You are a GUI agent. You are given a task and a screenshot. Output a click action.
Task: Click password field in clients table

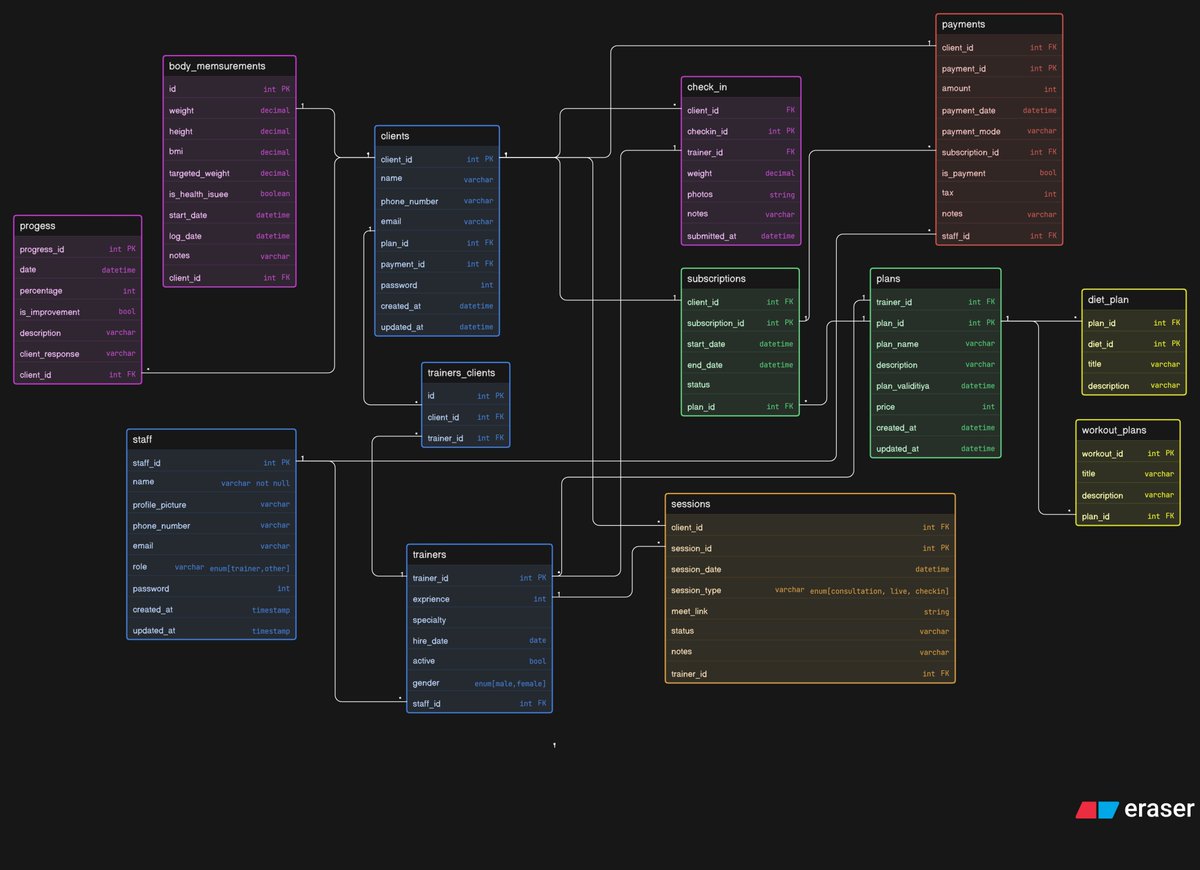pyautogui.click(x=437, y=285)
